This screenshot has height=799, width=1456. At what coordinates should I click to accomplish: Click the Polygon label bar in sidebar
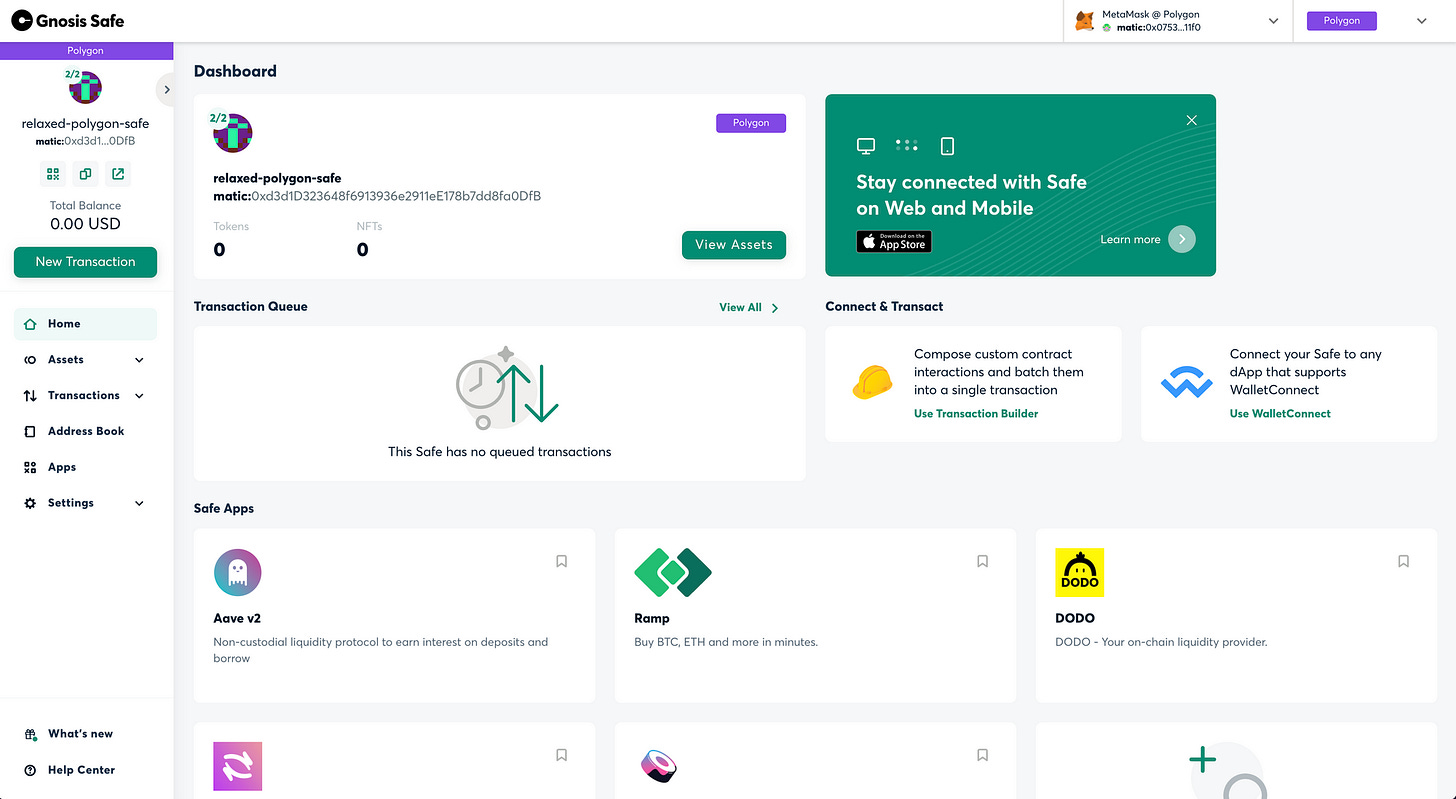[x=86, y=50]
